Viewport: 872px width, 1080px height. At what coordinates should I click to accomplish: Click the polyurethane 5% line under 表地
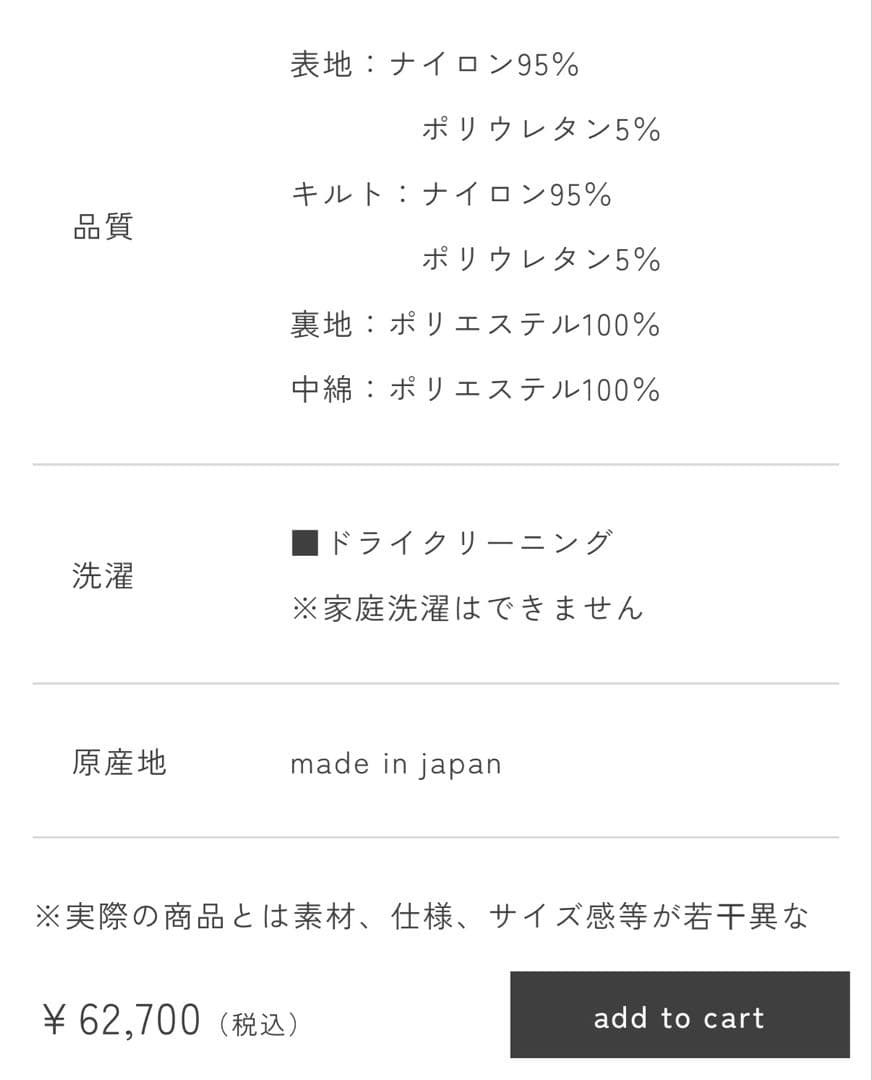[x=541, y=128]
